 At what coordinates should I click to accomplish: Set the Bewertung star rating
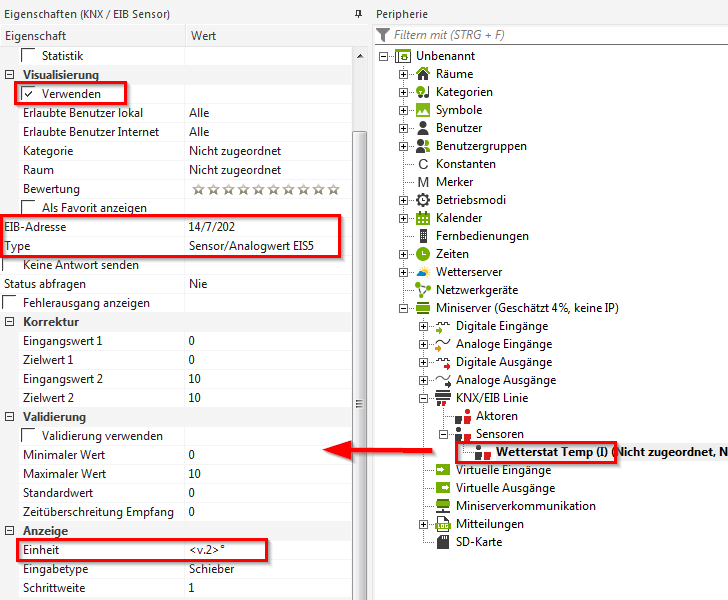coord(265,189)
